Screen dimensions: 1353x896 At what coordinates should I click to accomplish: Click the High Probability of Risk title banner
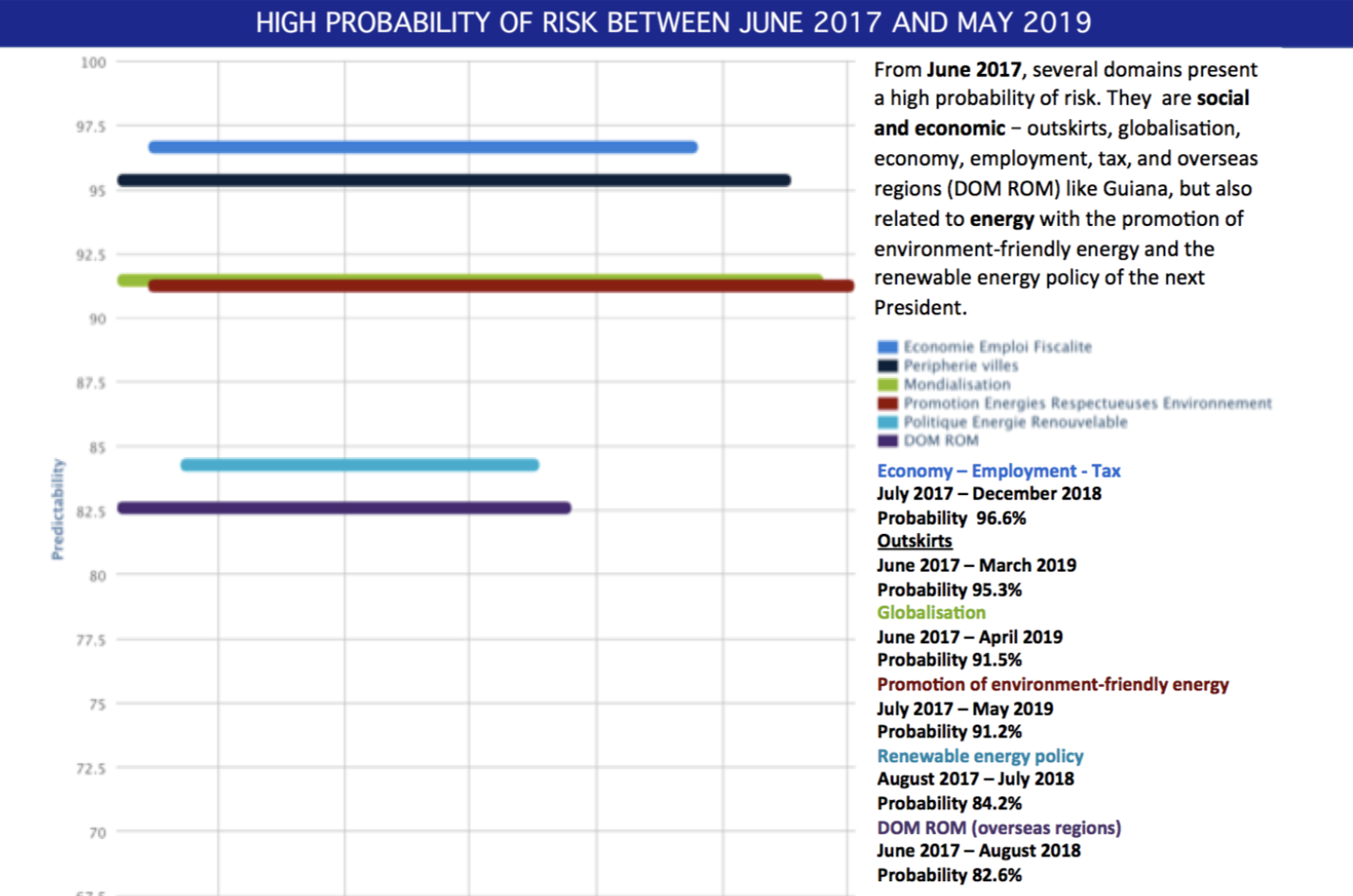[x=674, y=23]
